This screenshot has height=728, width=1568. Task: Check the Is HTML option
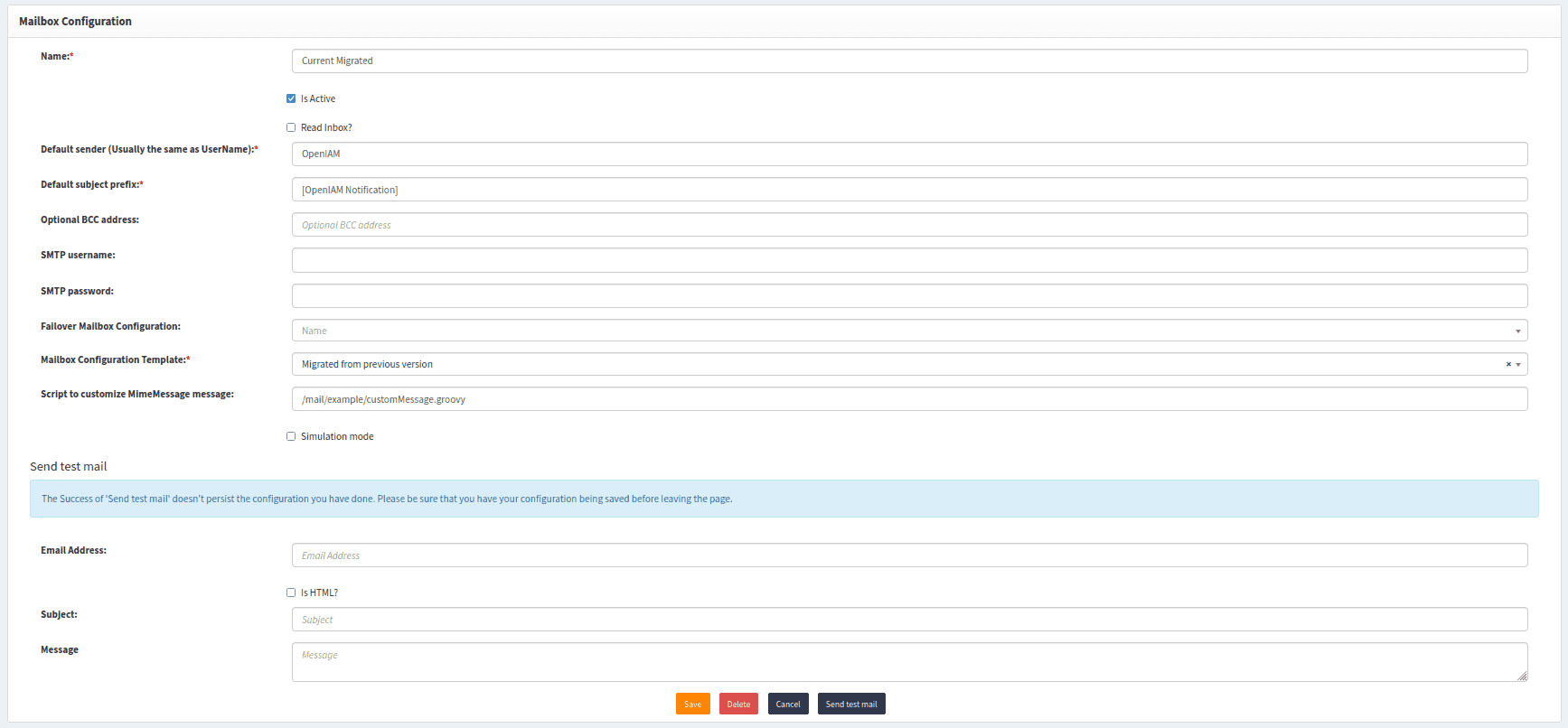tap(291, 593)
